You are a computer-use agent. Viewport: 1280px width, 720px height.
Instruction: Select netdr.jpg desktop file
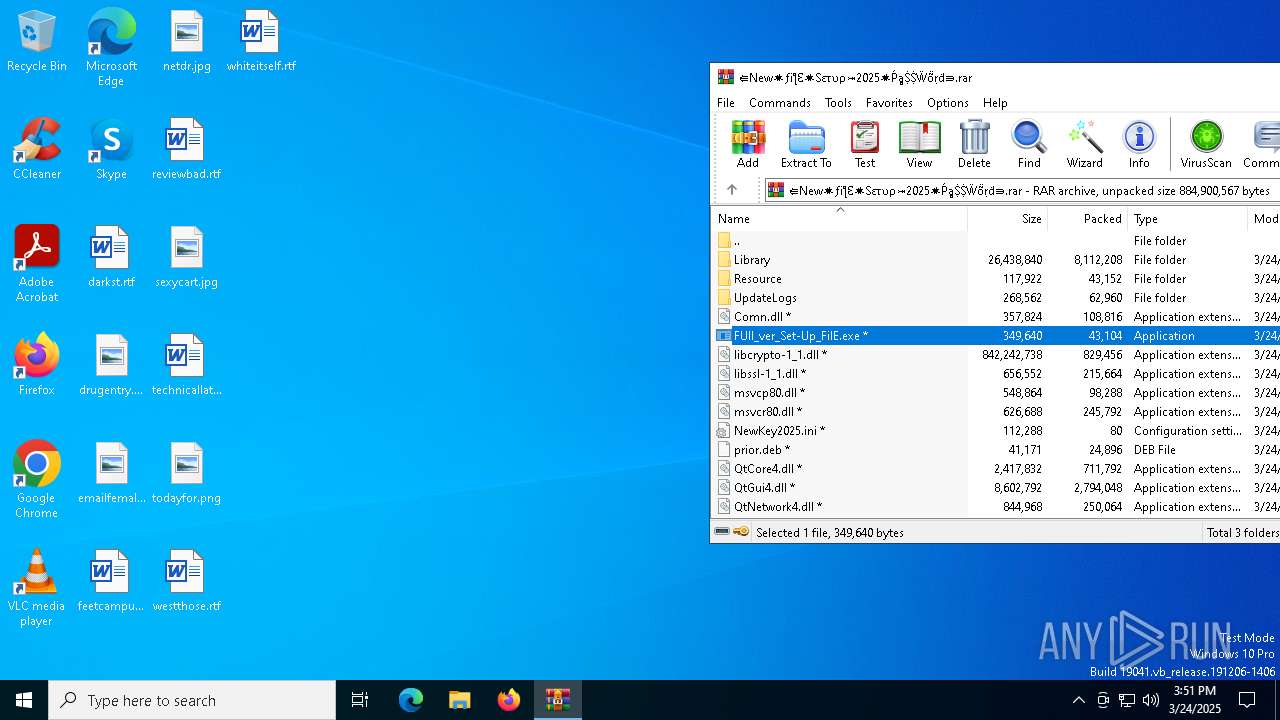pyautogui.click(x=187, y=41)
